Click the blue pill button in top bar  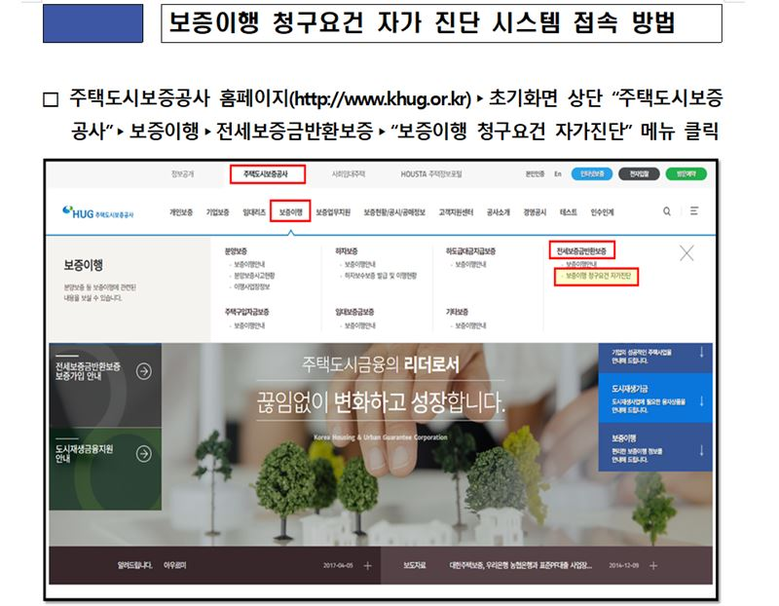592,174
